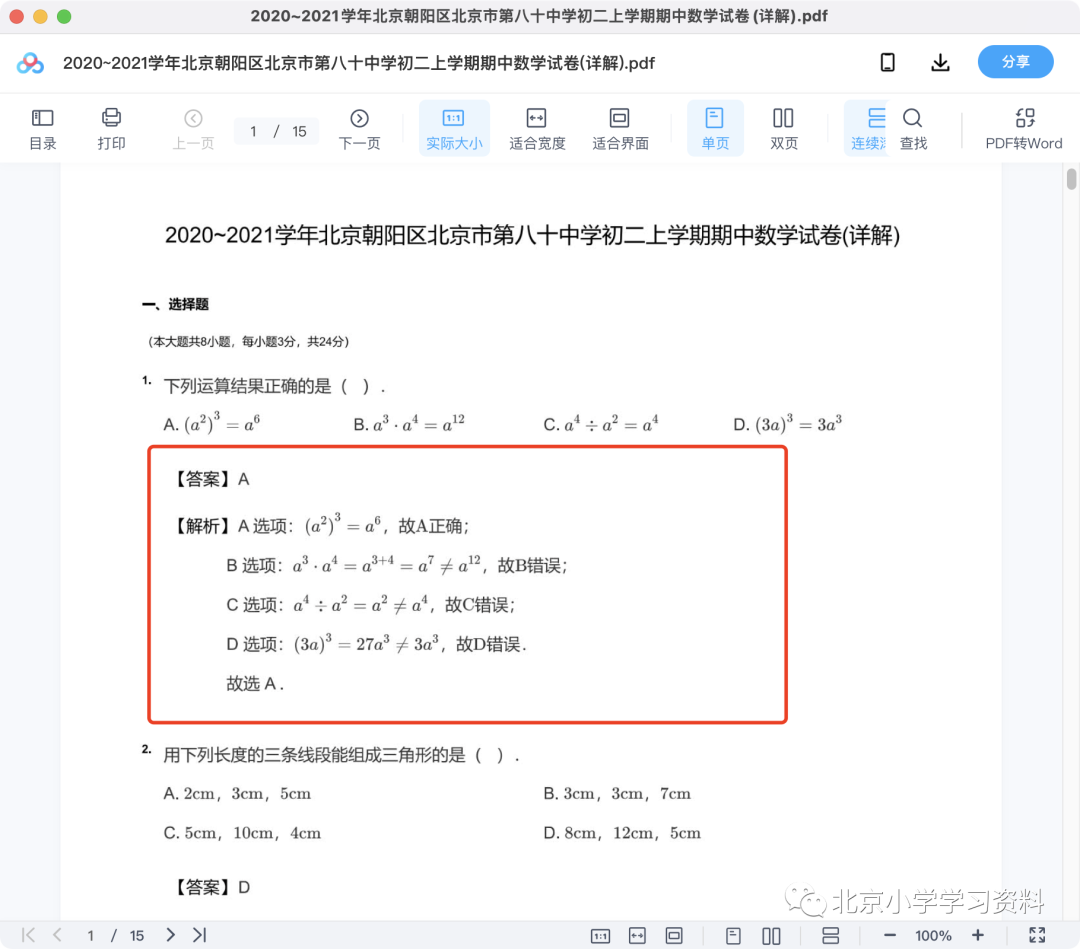
Task: Click the macOS yellow minimize window button
Action: [41, 17]
